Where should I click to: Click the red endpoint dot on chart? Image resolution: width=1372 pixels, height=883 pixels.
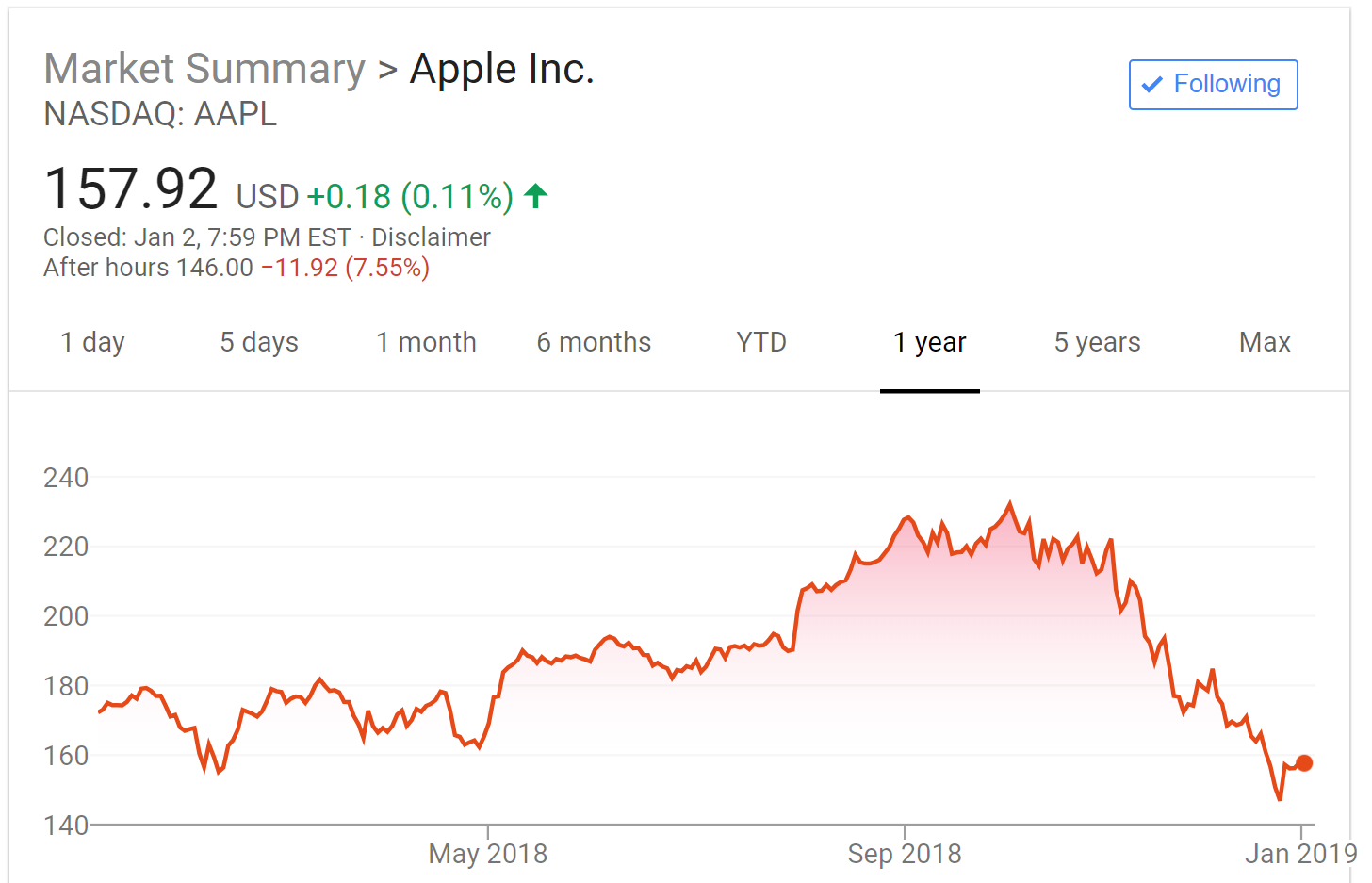click(x=1304, y=763)
